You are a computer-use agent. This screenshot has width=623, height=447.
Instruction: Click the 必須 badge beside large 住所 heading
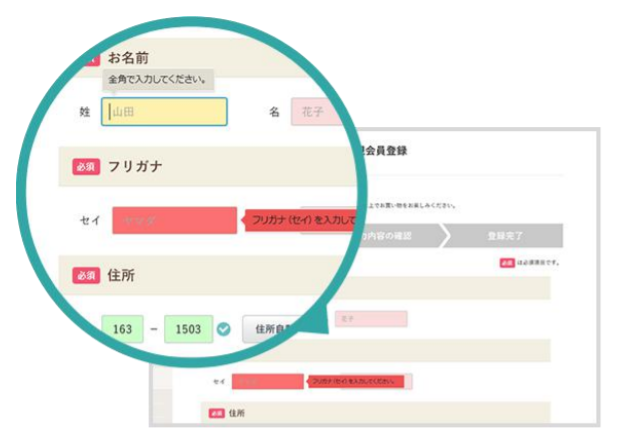(84, 276)
